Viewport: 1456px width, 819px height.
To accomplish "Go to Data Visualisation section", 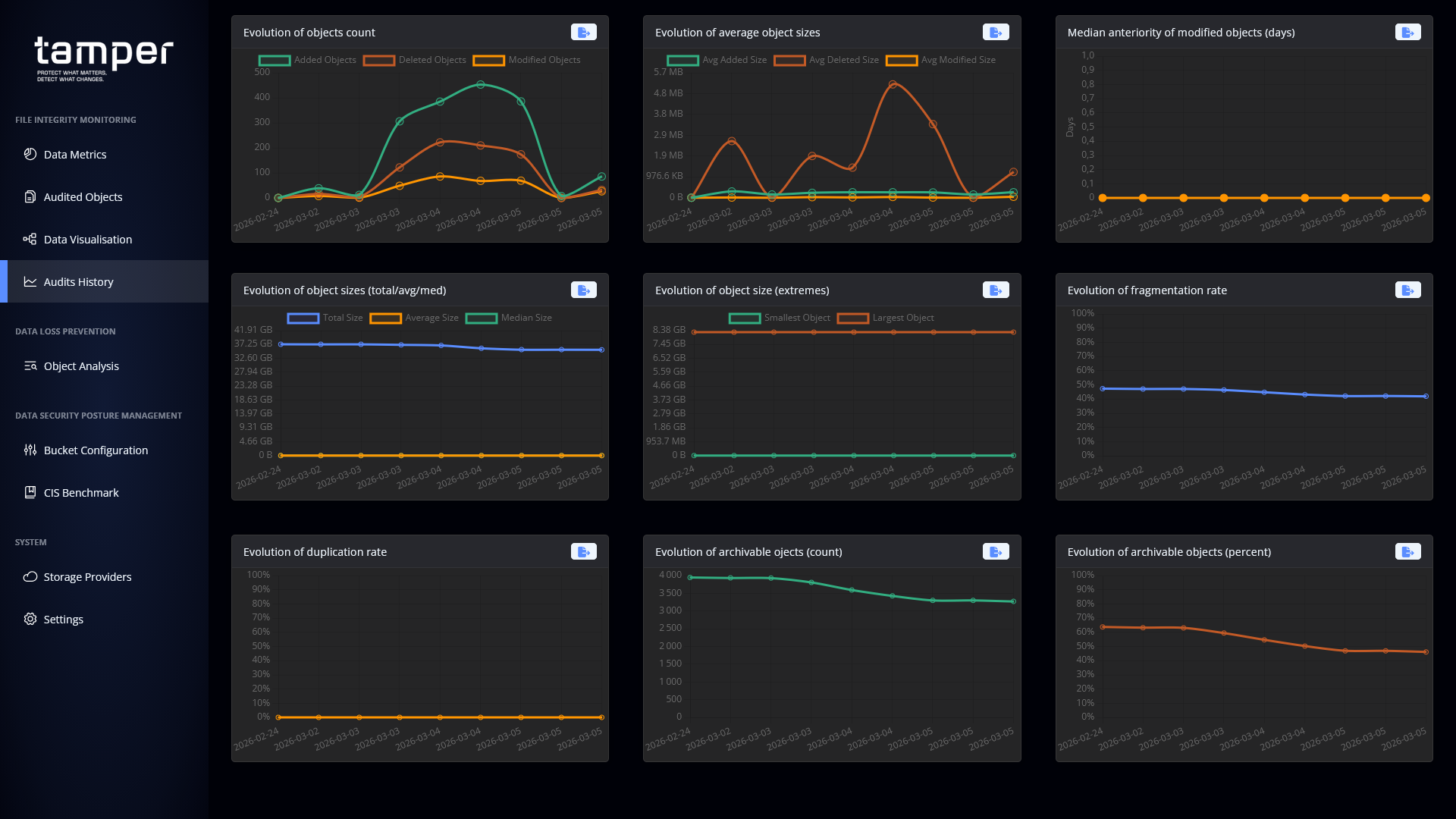I will pos(87,239).
